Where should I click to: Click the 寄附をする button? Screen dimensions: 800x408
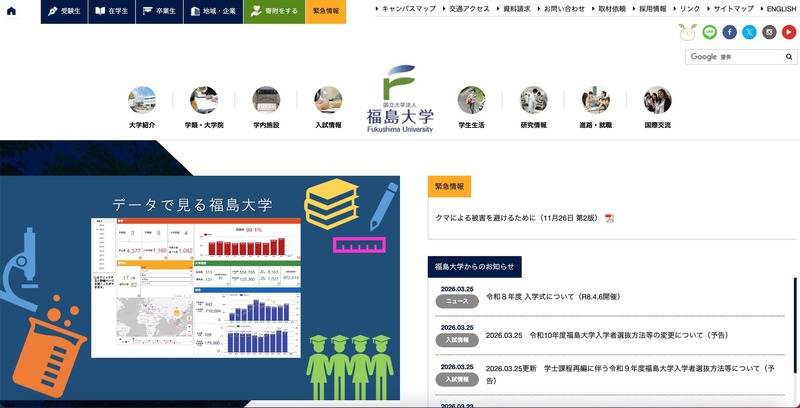[x=274, y=11]
